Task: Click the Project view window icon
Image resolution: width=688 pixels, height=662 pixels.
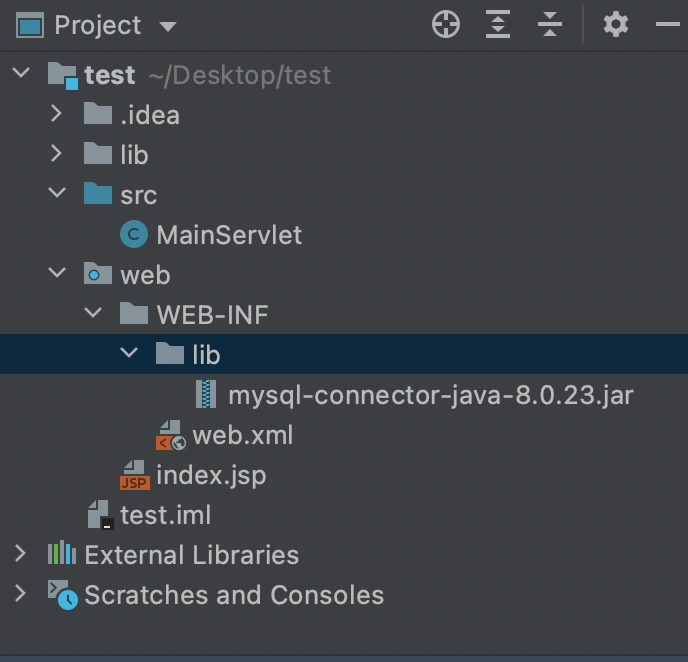Action: (30, 25)
